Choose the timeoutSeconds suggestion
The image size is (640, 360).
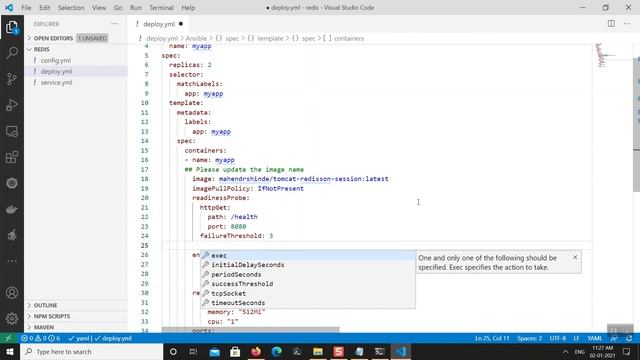tap(308, 303)
